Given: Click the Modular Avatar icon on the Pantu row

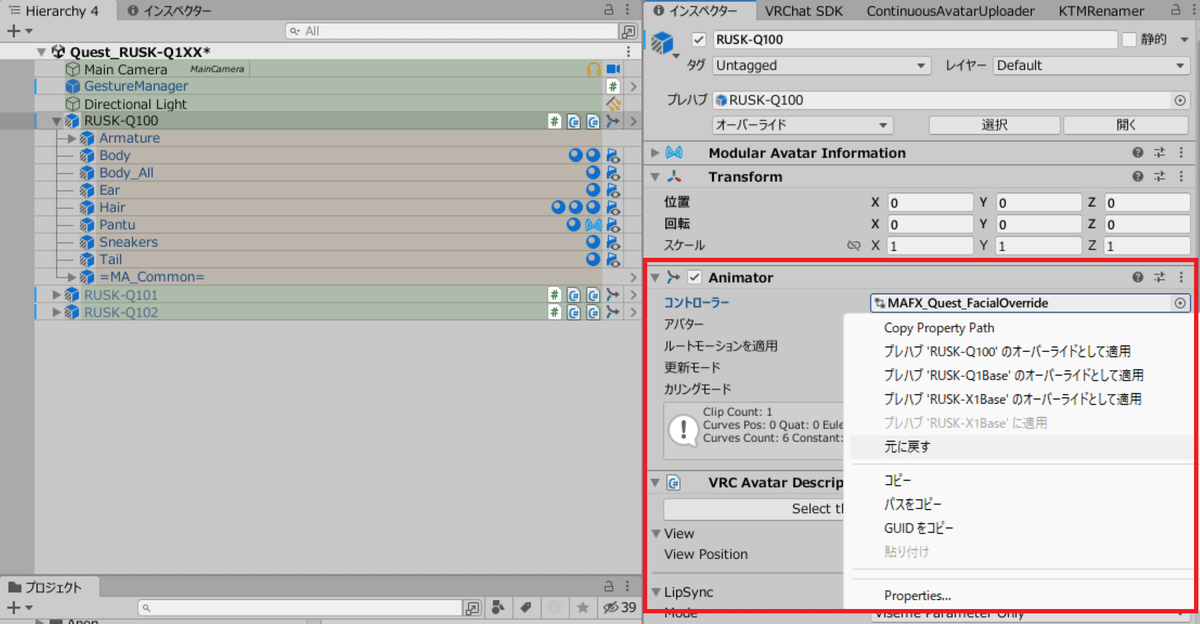Looking at the screenshot, I should [x=593, y=225].
